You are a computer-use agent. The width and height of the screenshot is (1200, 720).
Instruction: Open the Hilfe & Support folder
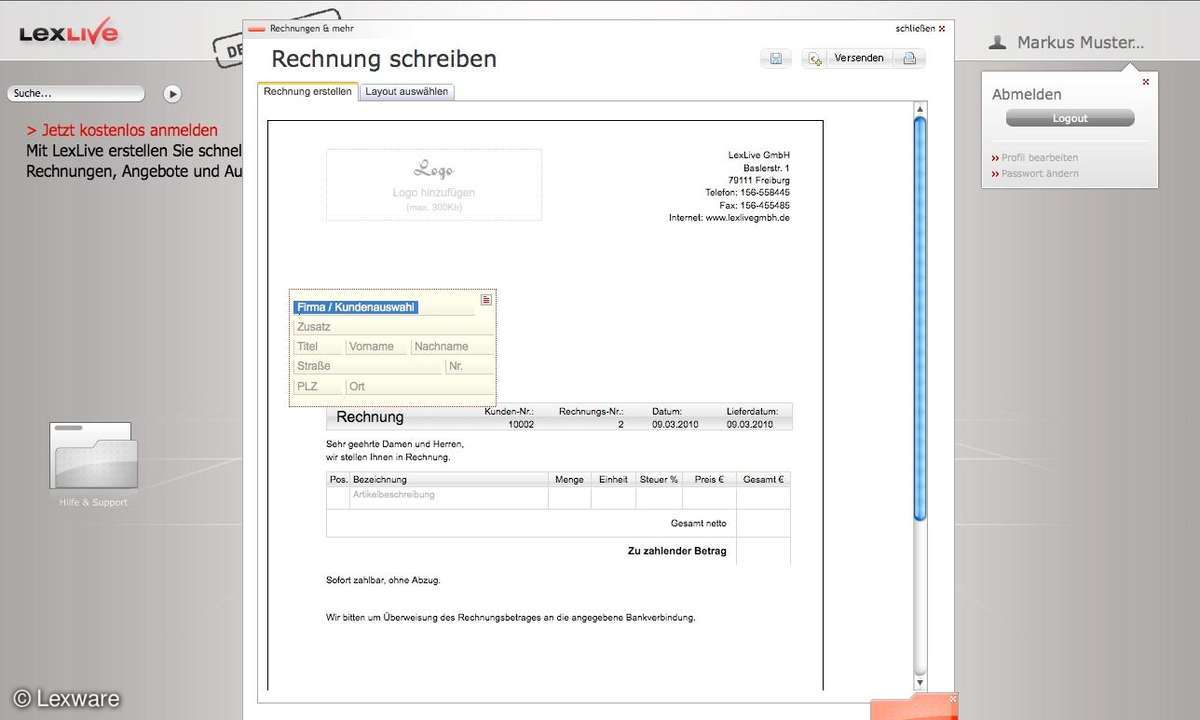point(93,458)
